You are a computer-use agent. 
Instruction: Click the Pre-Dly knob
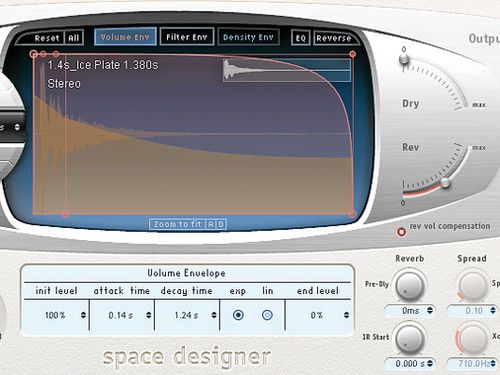[x=410, y=286]
